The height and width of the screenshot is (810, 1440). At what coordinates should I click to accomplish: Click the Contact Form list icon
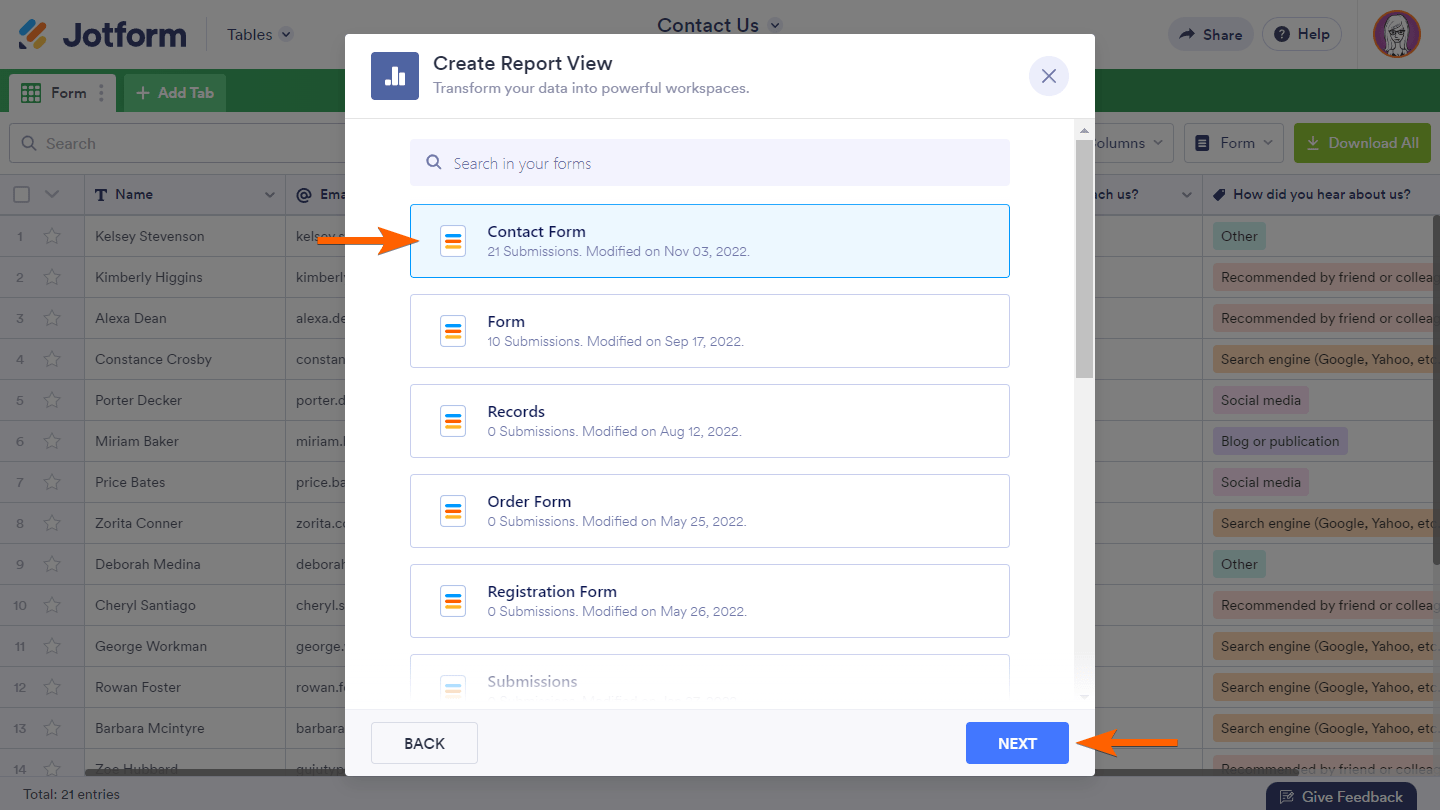point(453,241)
